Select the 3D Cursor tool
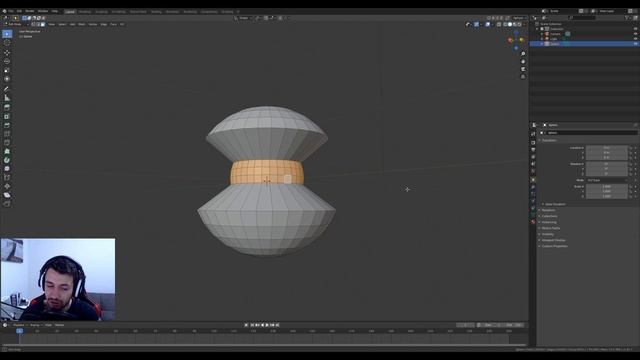640x360 pixels. tap(7, 42)
